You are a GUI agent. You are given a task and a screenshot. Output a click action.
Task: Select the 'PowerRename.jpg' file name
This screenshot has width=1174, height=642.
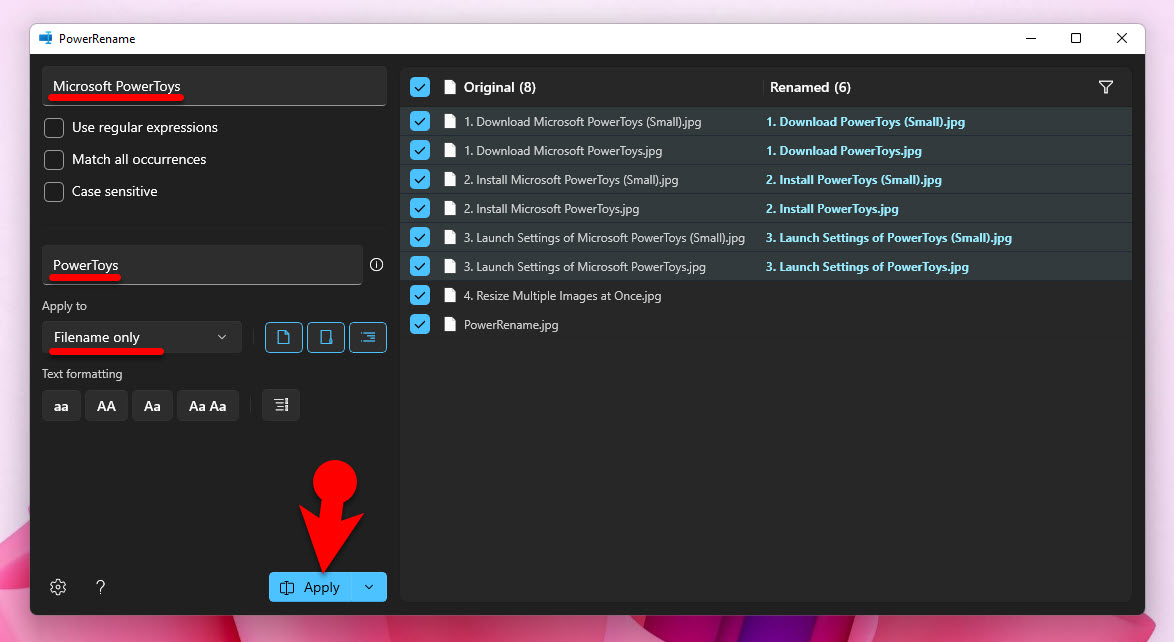coord(511,325)
